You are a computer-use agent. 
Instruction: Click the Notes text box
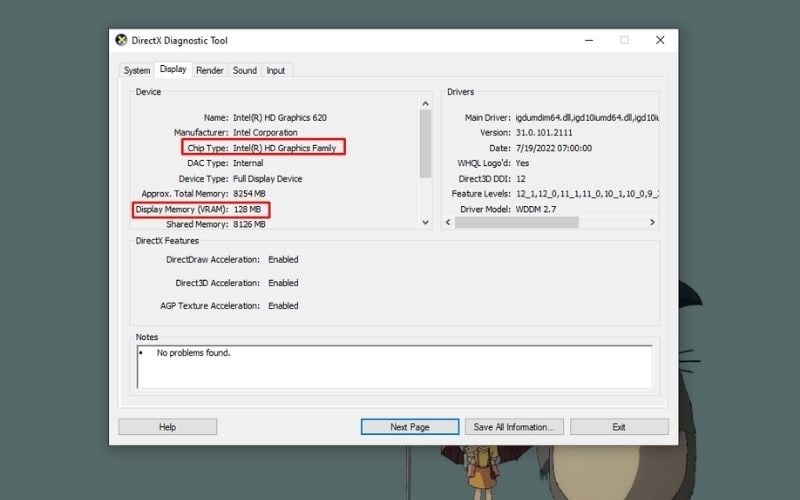(394, 367)
